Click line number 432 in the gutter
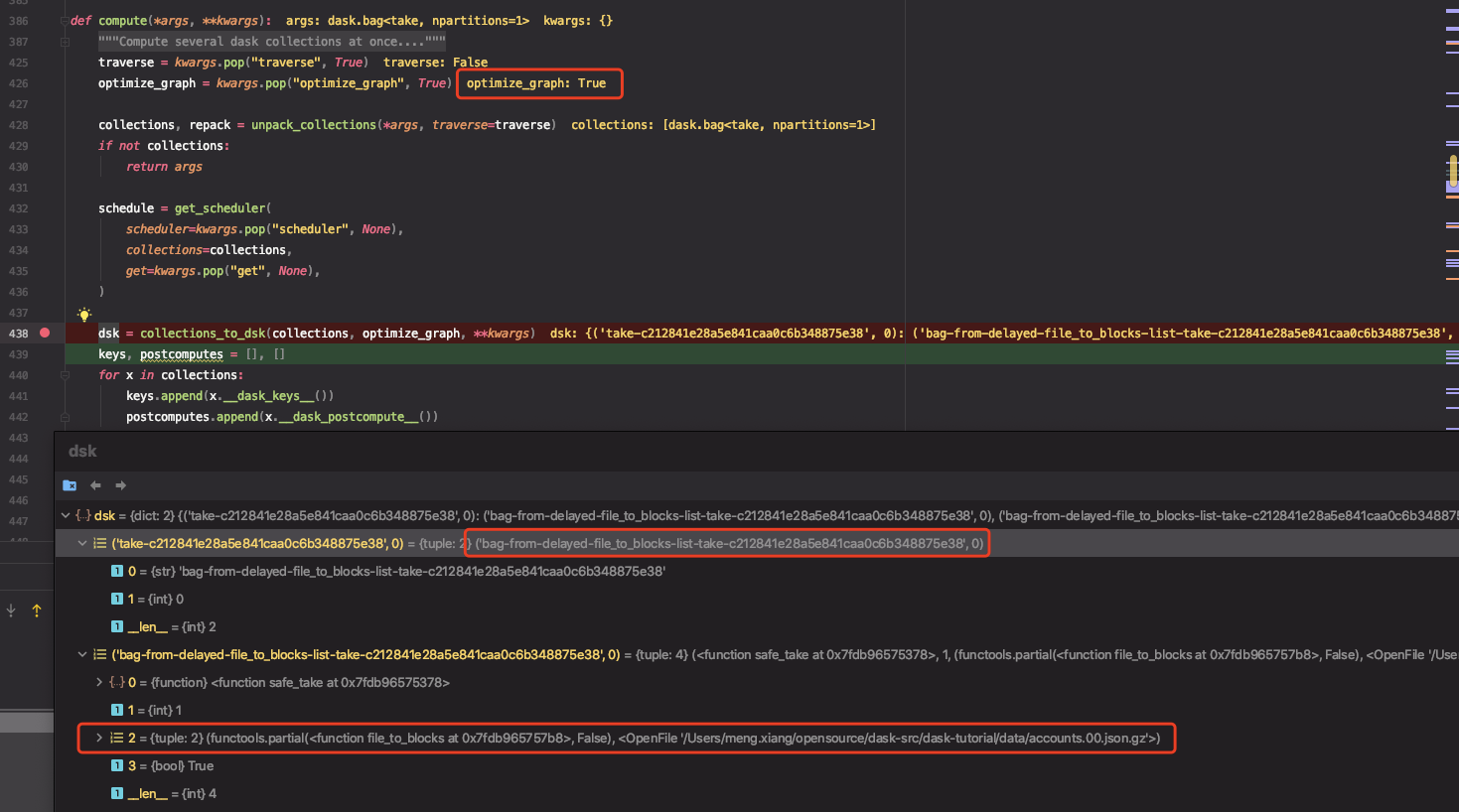Screen dimensions: 1459x812 [x=19, y=208]
